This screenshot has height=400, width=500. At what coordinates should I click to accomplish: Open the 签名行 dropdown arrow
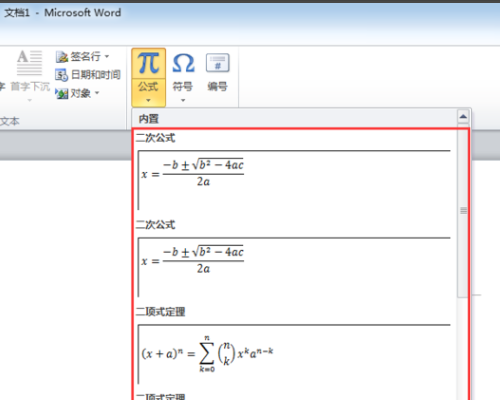point(107,57)
